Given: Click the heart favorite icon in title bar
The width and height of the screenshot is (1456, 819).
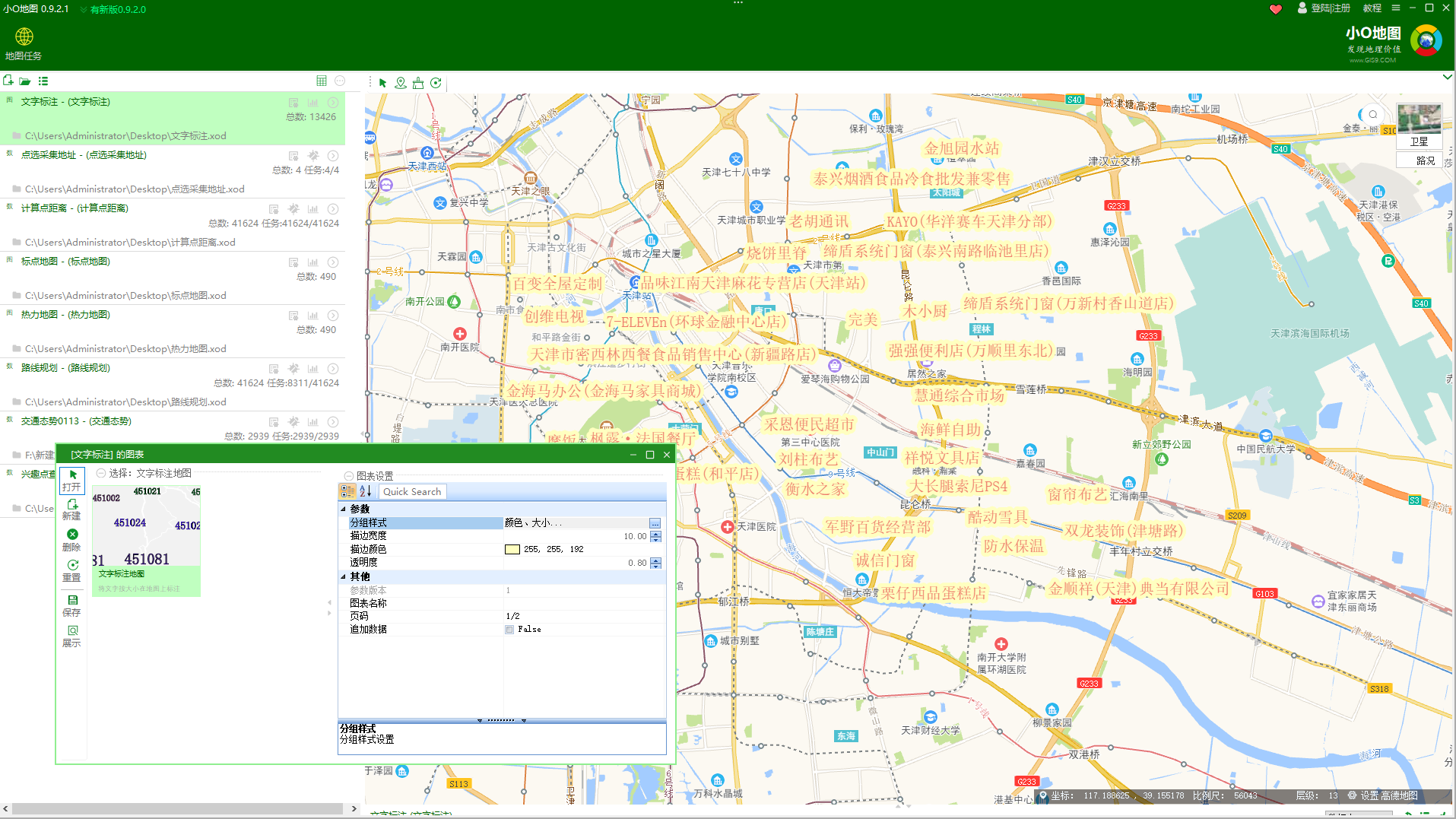Looking at the screenshot, I should (1275, 8).
